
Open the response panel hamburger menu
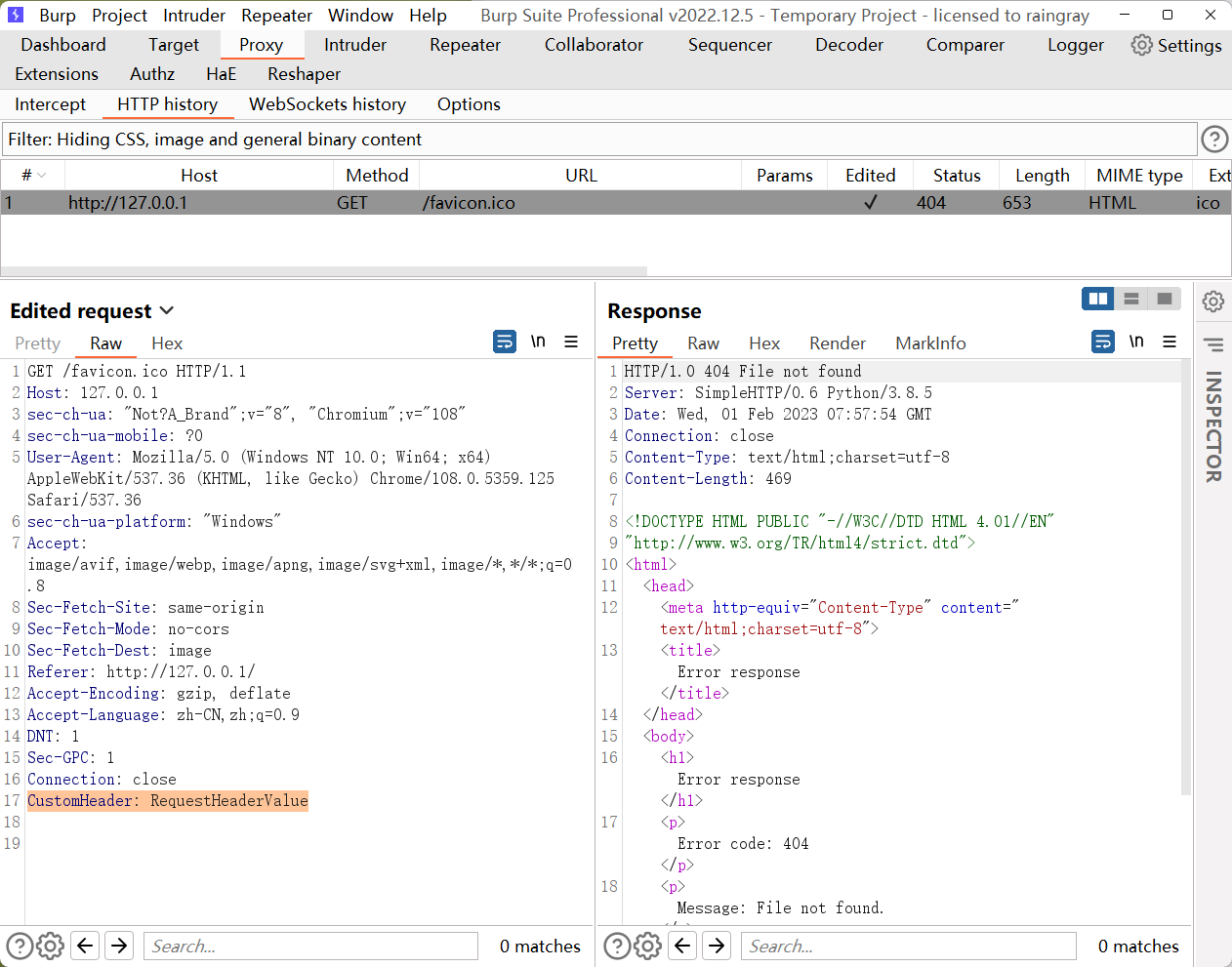click(x=1170, y=342)
